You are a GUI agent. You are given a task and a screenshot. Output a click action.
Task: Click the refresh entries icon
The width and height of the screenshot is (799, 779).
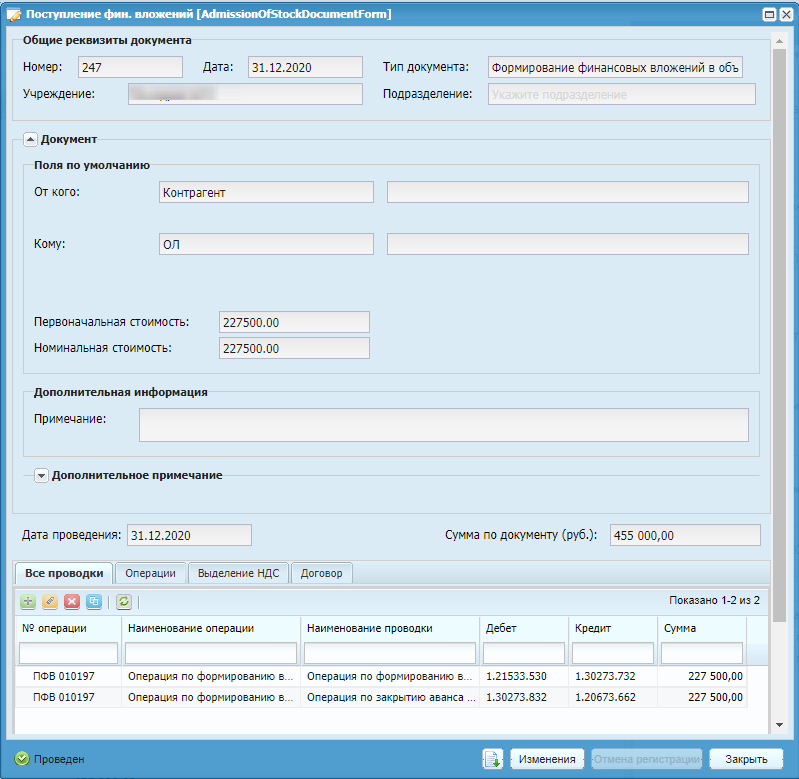click(124, 602)
